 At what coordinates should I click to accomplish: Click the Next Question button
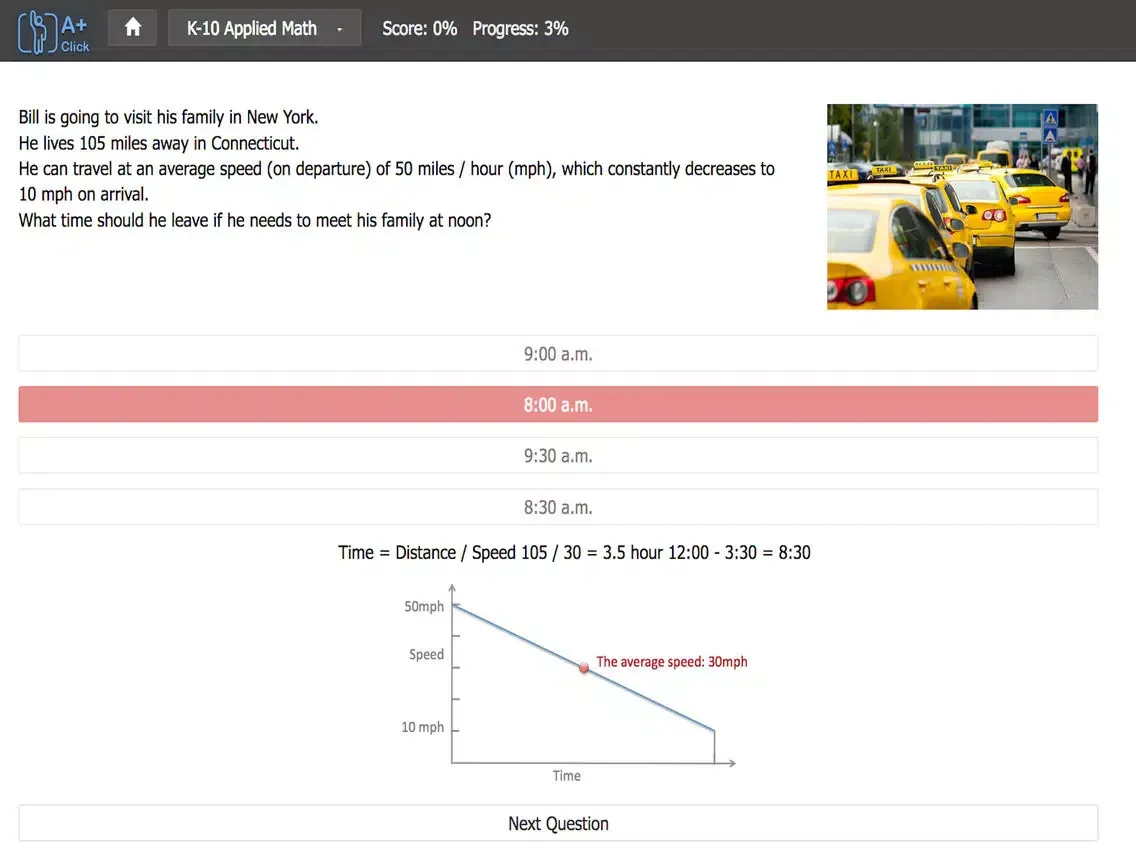pos(558,824)
